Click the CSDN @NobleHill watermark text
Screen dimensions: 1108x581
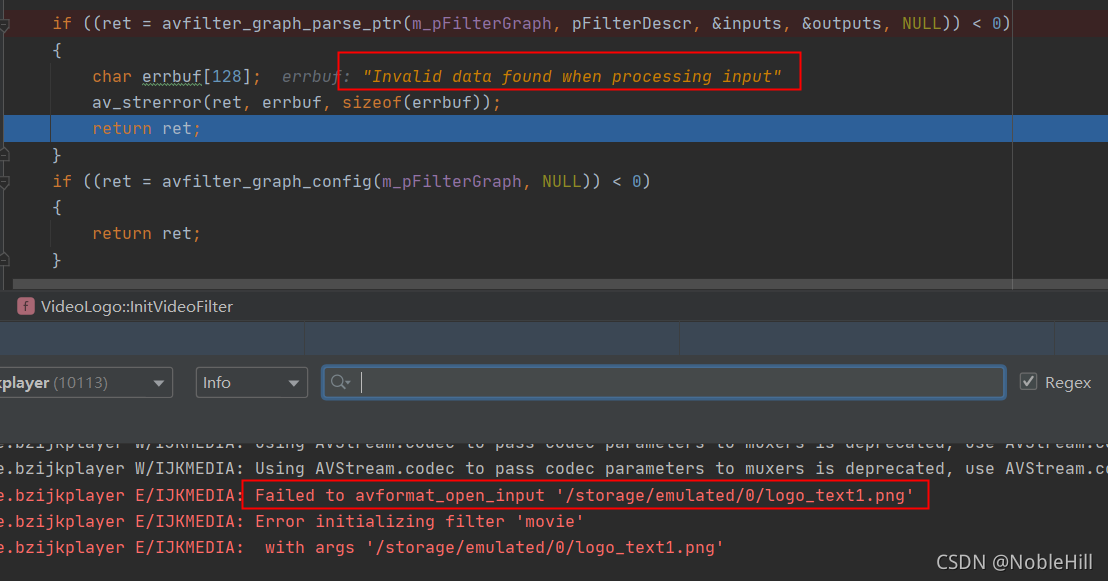pyautogui.click(x=1014, y=562)
